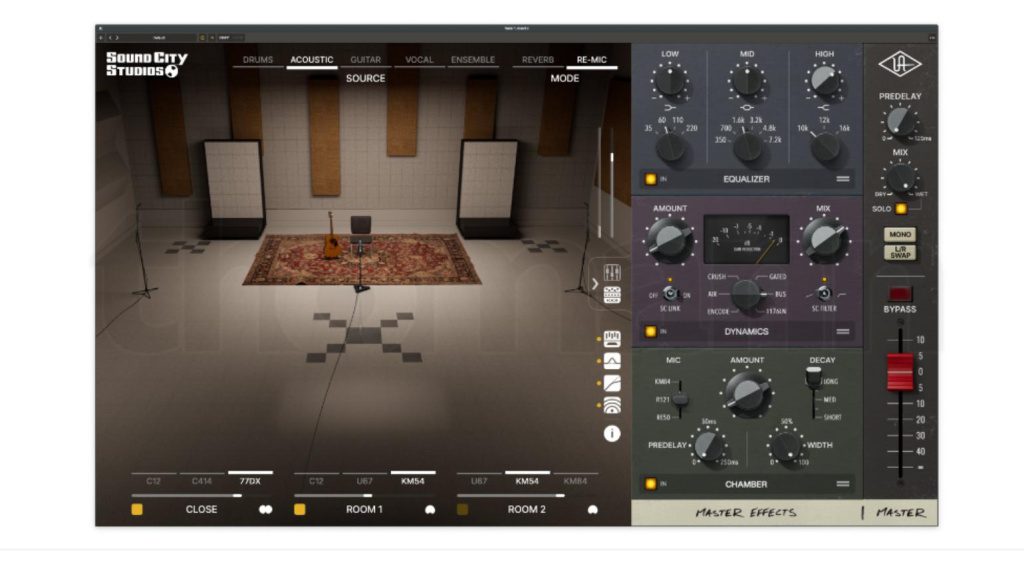Click the high shelf filter symbol

point(824,107)
